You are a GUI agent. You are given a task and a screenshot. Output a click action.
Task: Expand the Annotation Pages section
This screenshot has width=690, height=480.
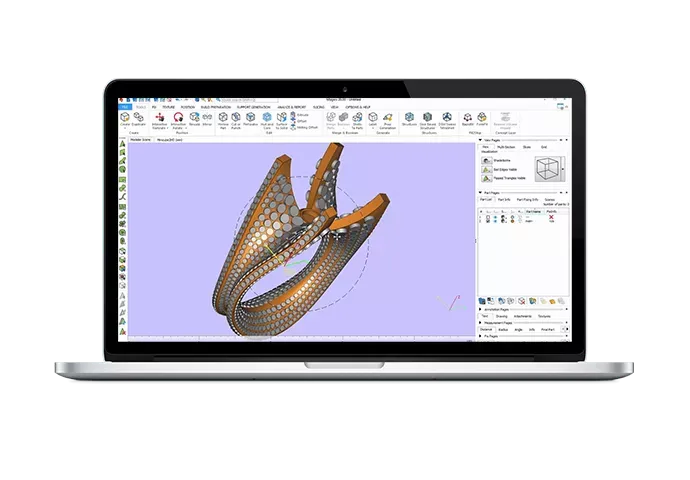(481, 310)
